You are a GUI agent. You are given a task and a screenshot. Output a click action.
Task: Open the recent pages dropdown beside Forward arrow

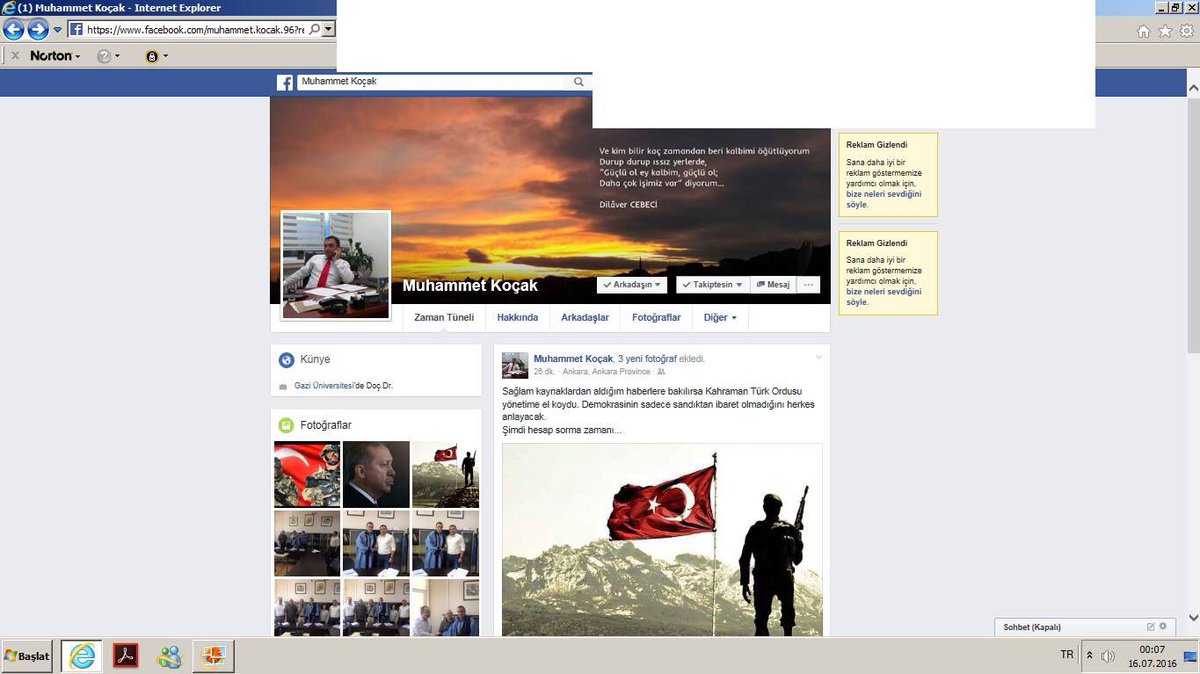[57, 30]
